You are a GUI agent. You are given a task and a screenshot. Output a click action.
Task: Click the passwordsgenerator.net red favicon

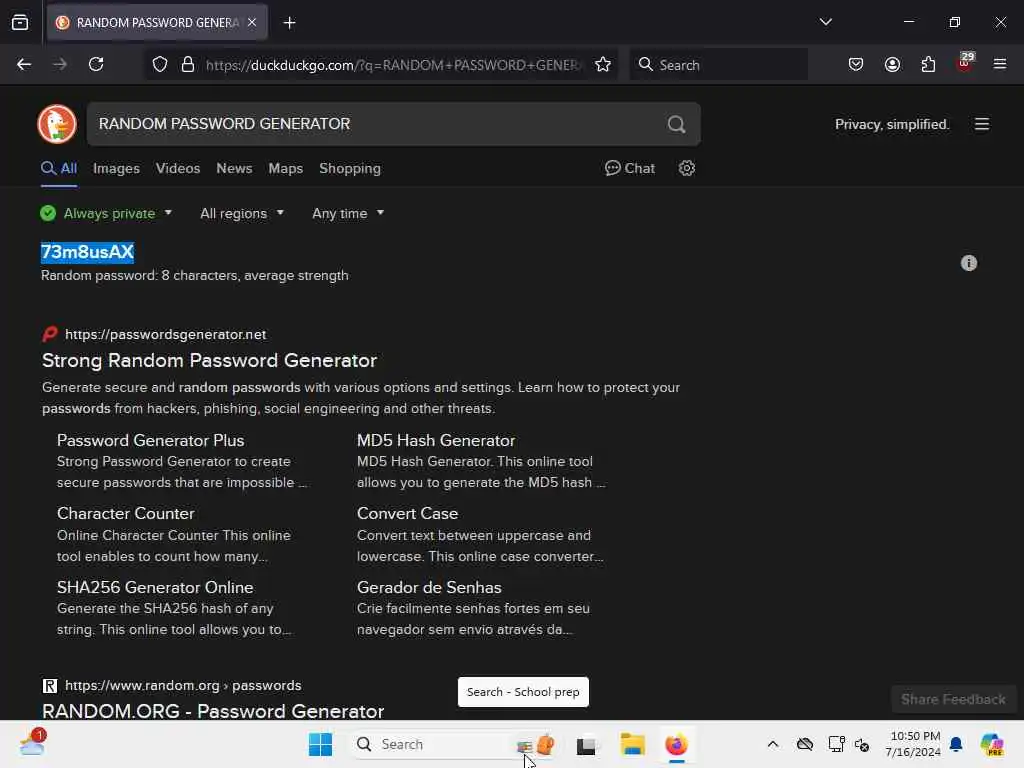50,334
